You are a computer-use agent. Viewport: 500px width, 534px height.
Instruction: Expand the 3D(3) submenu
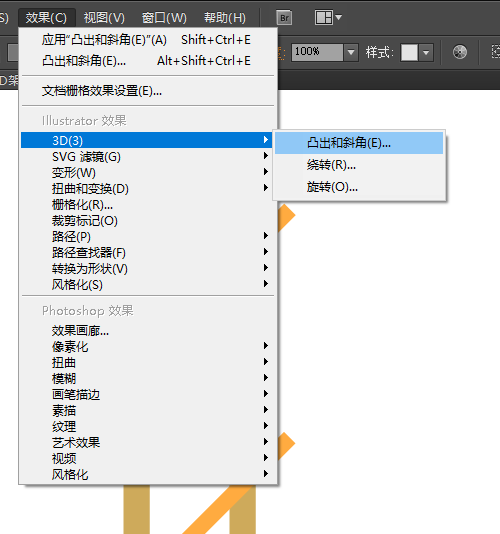(x=146, y=140)
